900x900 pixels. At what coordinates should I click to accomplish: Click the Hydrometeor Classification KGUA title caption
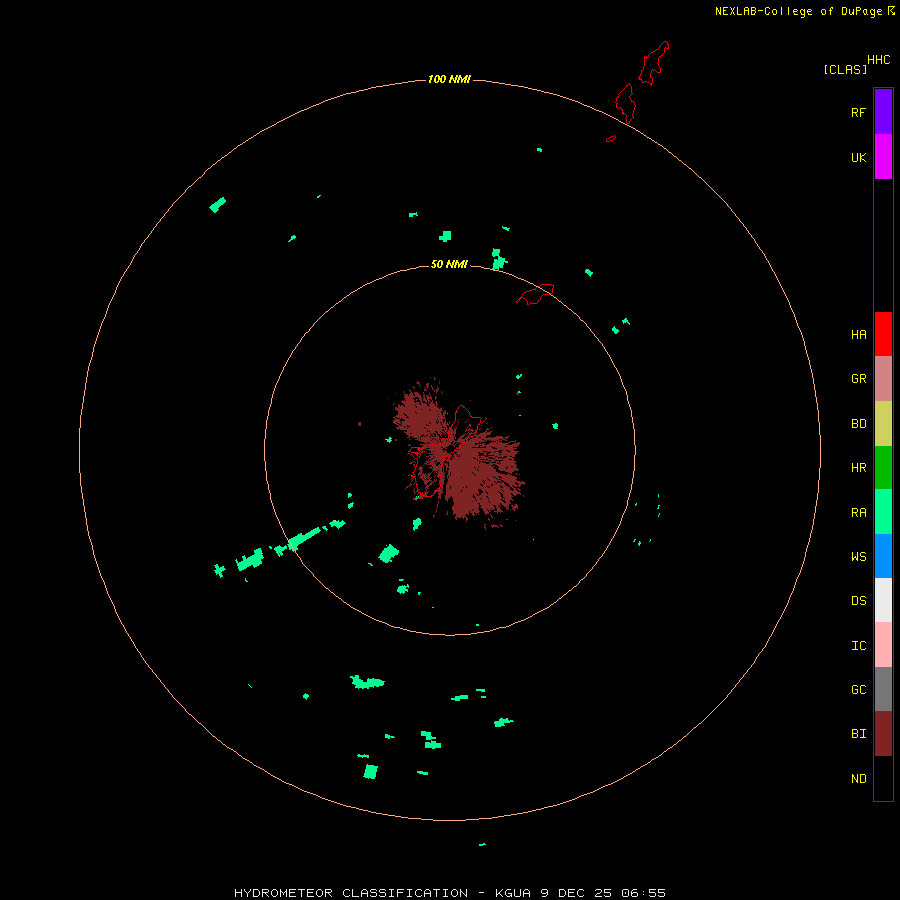[x=449, y=893]
